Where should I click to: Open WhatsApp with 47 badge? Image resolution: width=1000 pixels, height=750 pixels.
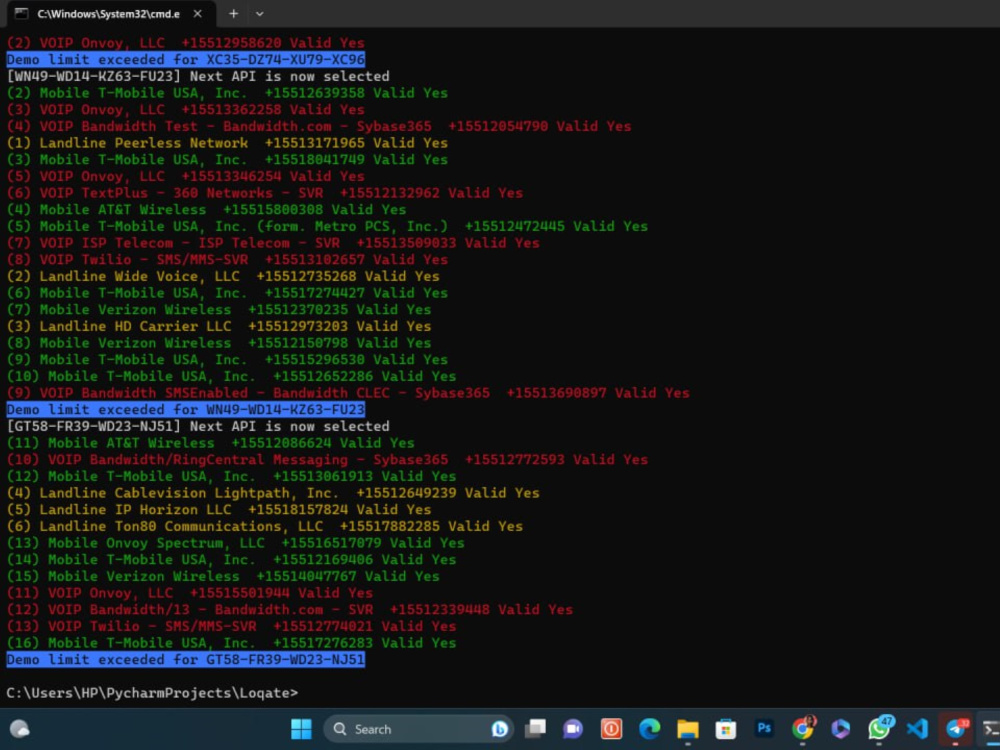click(x=880, y=728)
